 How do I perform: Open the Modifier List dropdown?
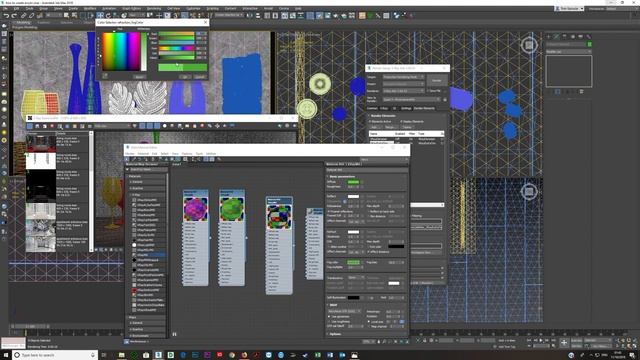pos(569,51)
